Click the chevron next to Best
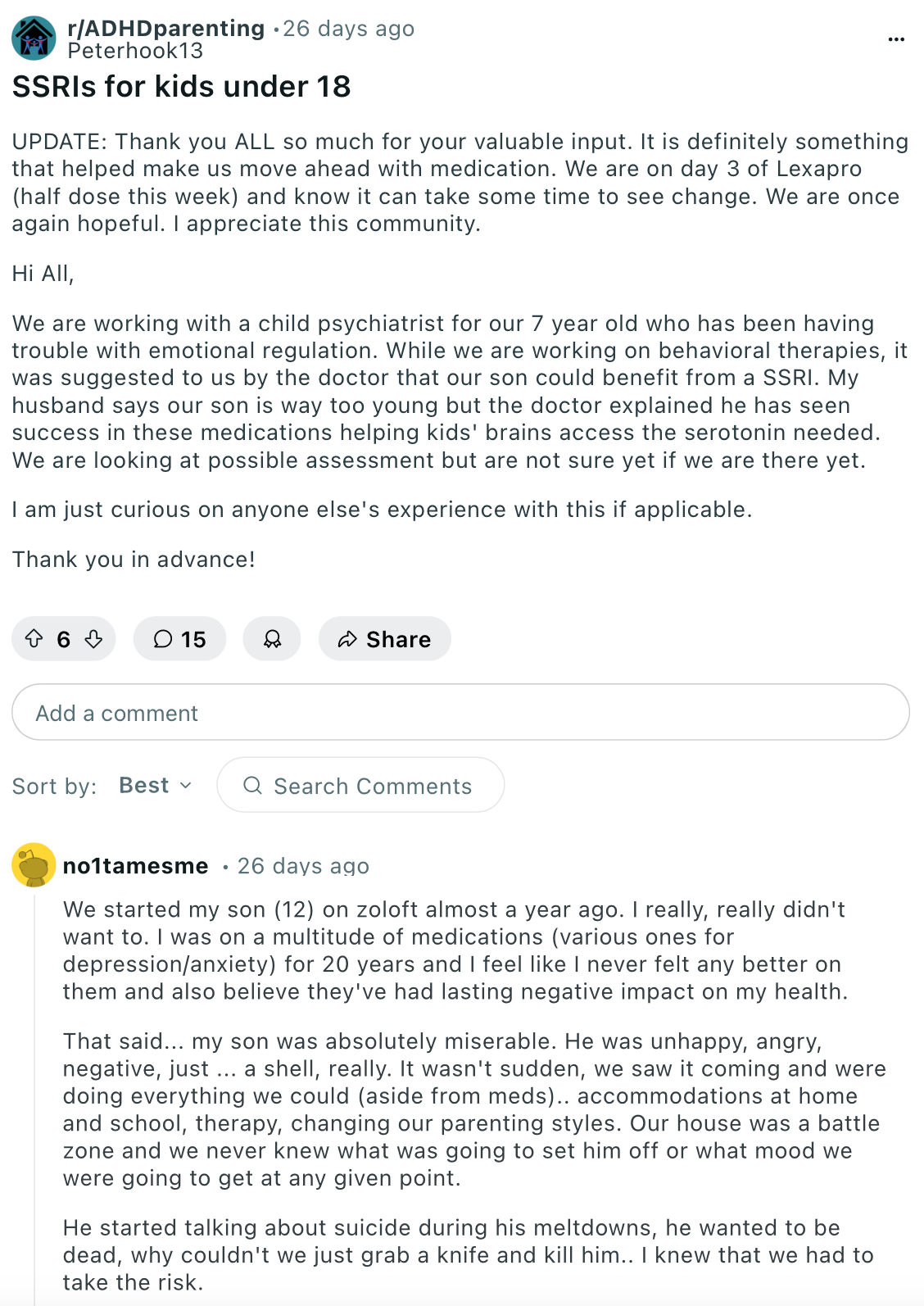This screenshot has width=924, height=1306. point(186,786)
